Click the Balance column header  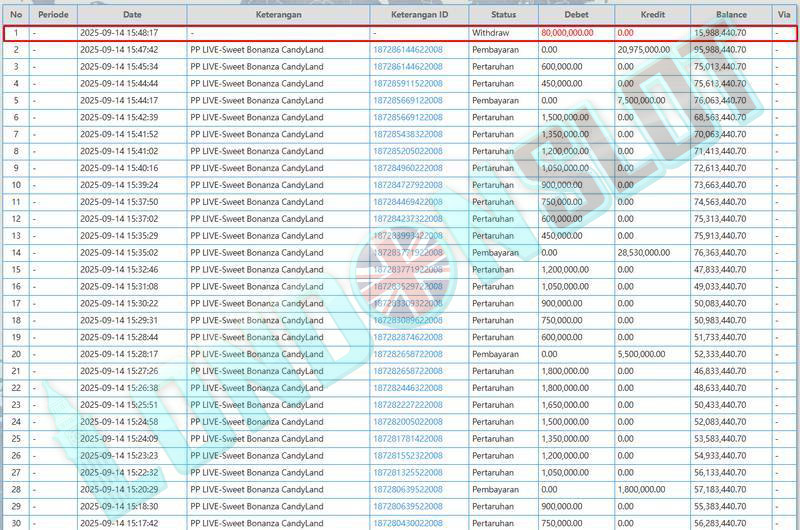point(731,16)
